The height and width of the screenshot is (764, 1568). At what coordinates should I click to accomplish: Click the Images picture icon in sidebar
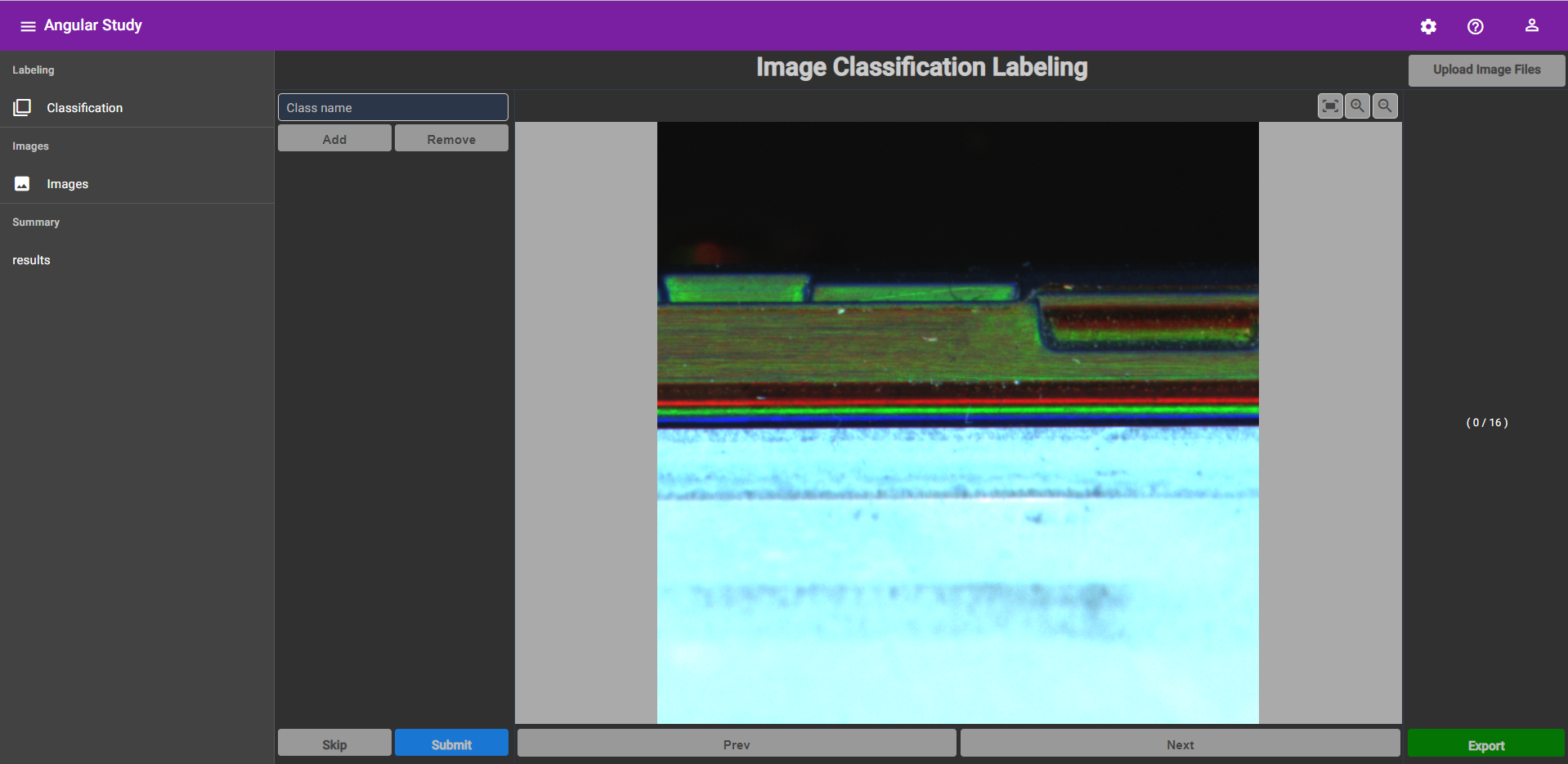click(22, 184)
